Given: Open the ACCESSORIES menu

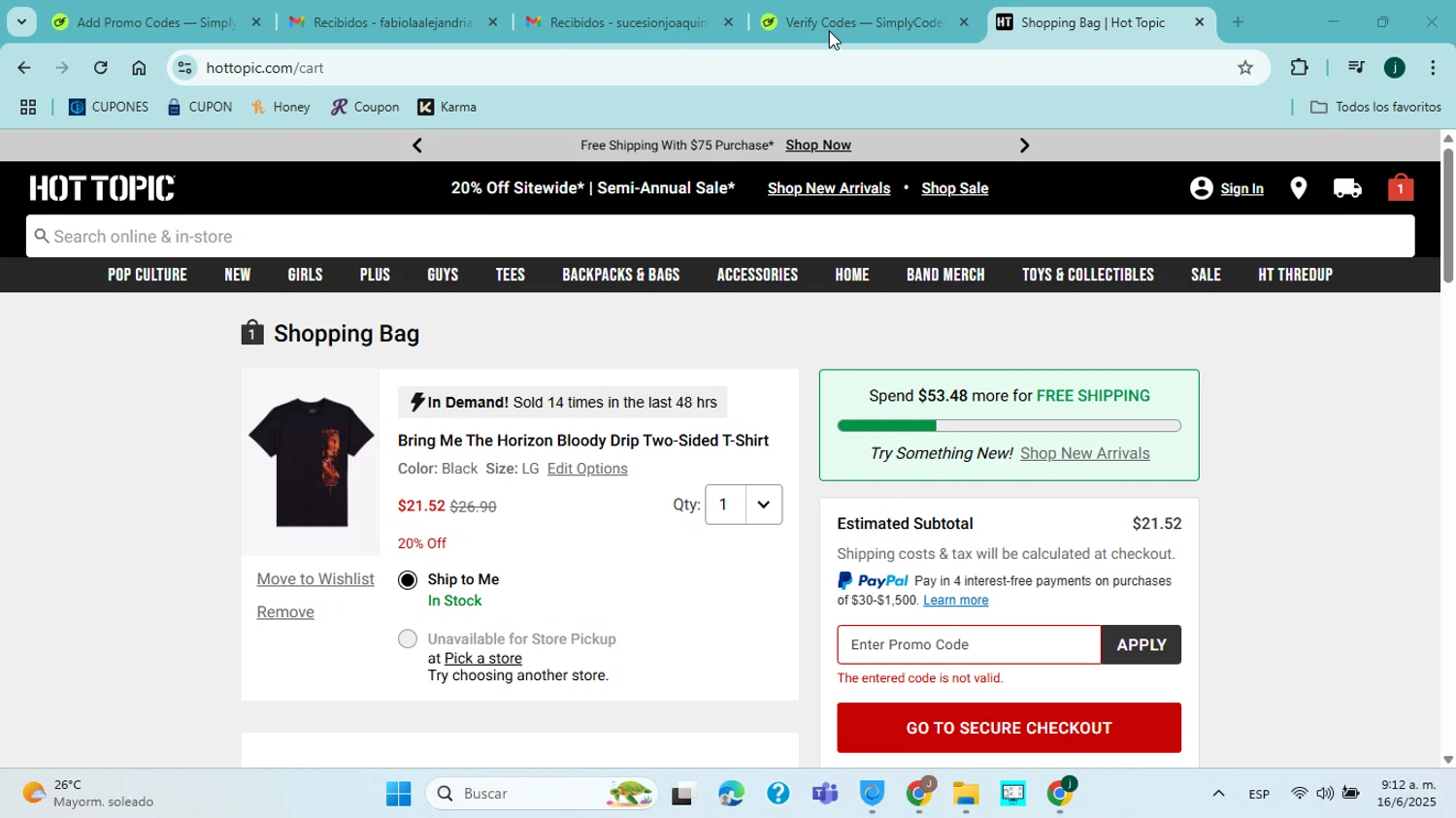Looking at the screenshot, I should coord(757,275).
